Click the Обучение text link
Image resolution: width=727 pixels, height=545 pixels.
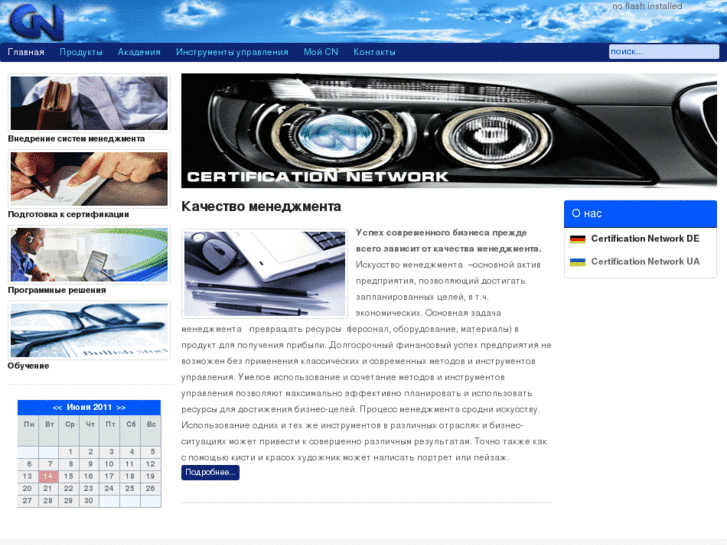point(28,365)
